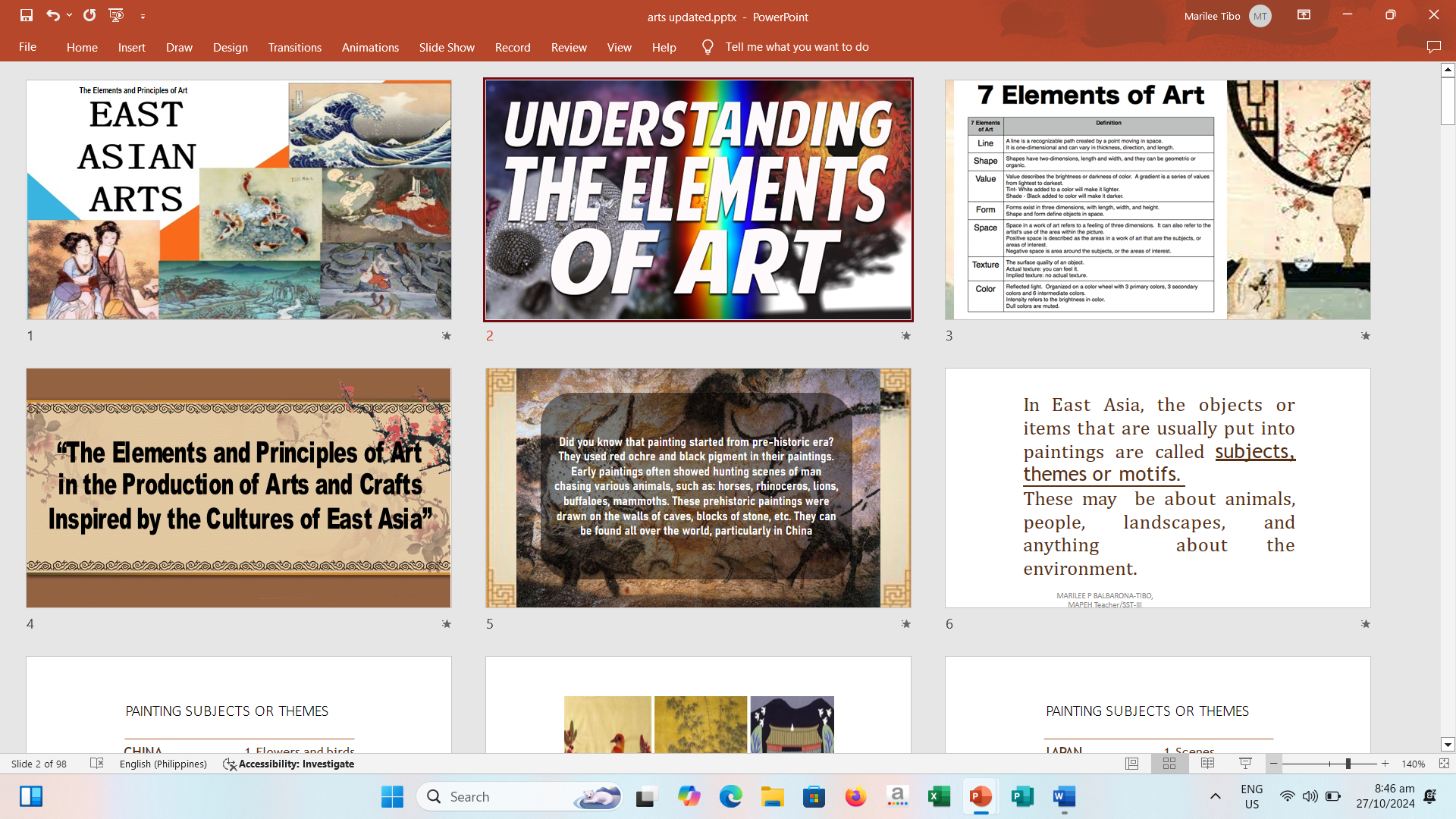The image size is (1456, 819).
Task: Click scrollbar up arrow
Action: (1448, 70)
